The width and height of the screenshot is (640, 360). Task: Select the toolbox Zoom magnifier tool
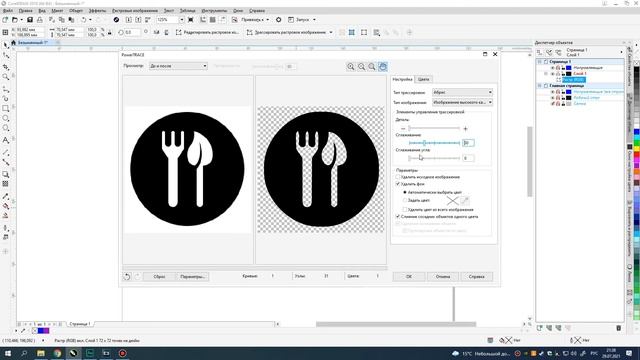(6, 77)
